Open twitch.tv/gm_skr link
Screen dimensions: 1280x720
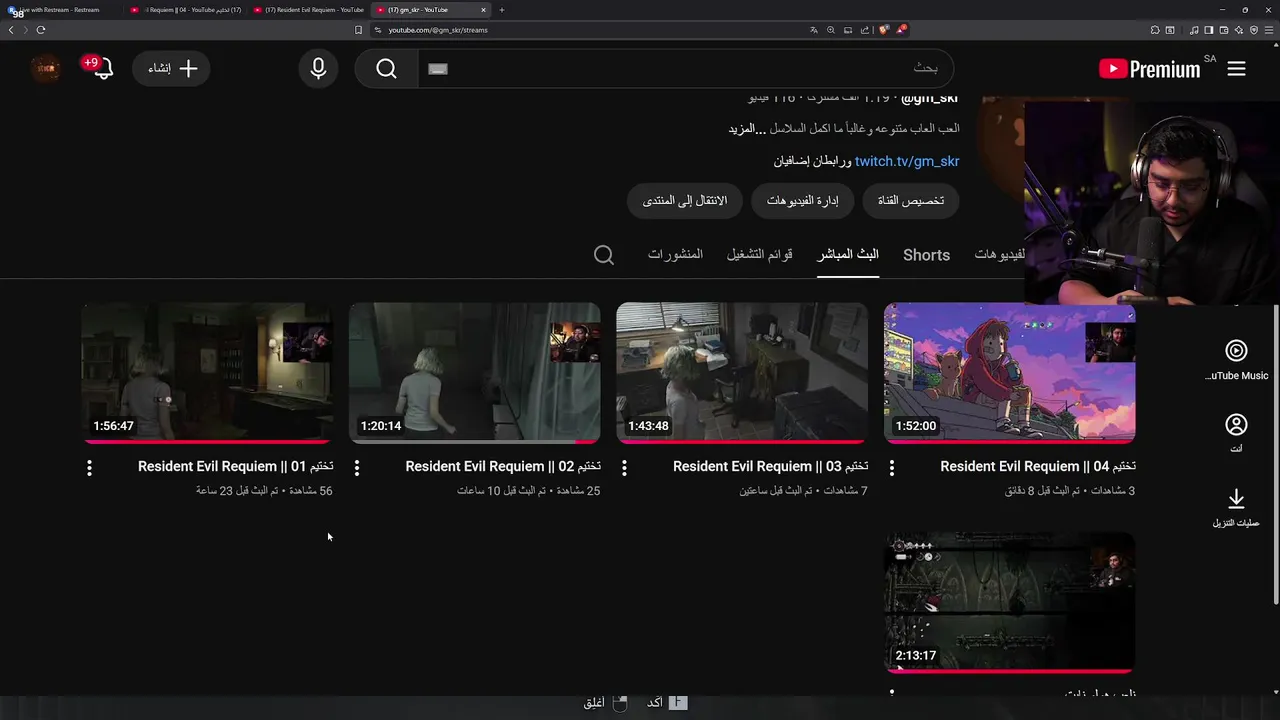click(907, 161)
